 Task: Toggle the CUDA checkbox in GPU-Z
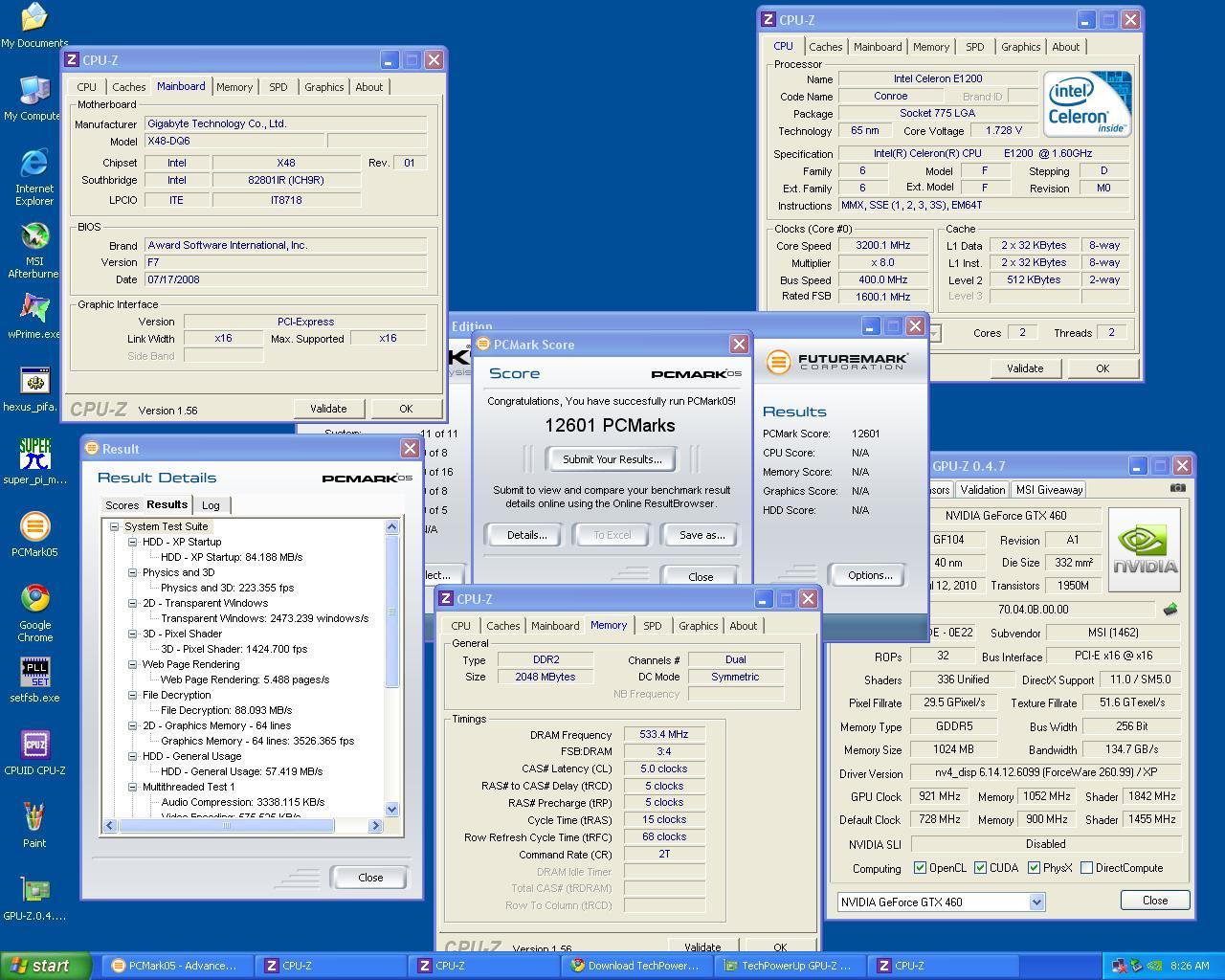980,868
